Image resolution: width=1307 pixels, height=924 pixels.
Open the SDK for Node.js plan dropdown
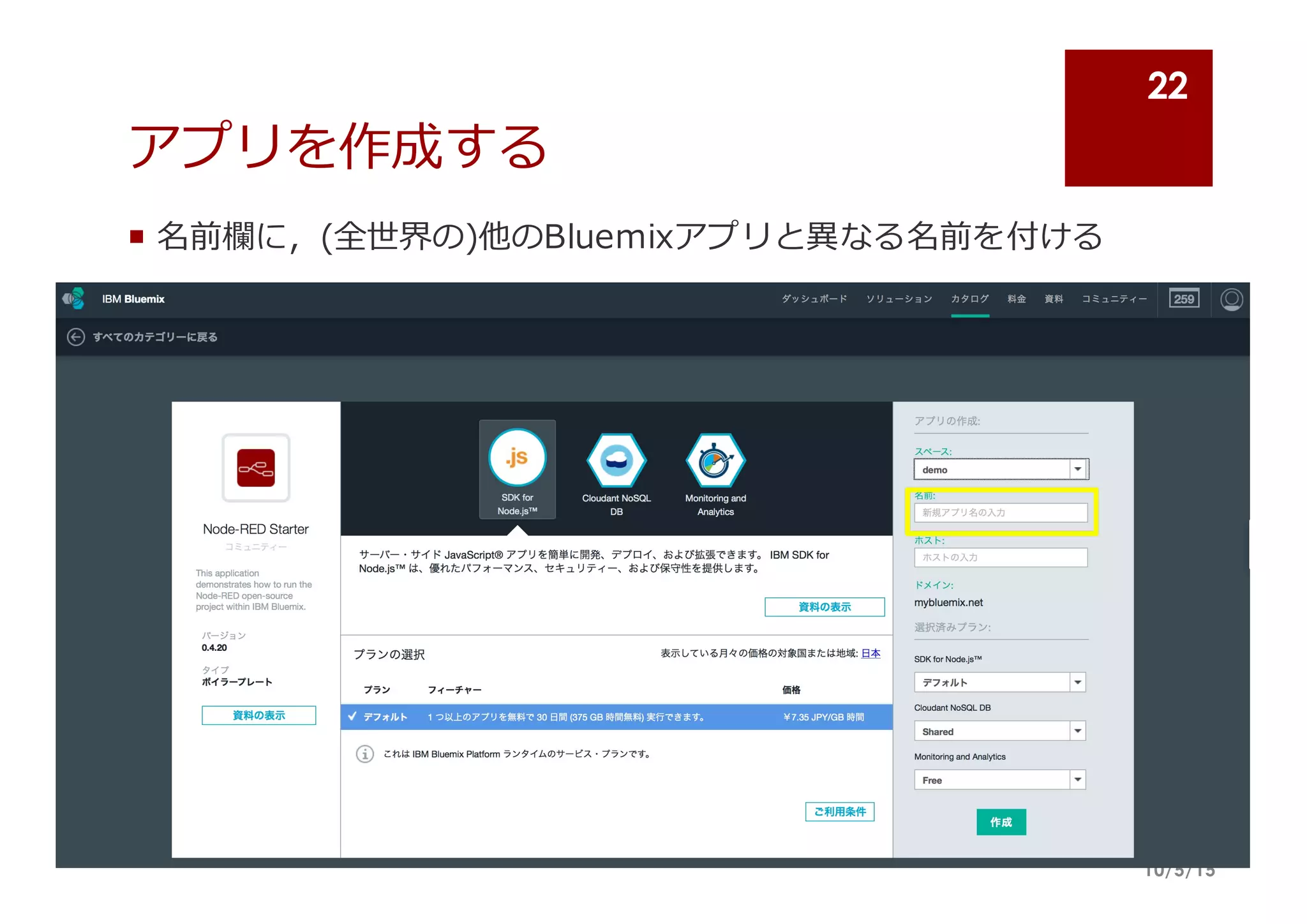(1000, 682)
